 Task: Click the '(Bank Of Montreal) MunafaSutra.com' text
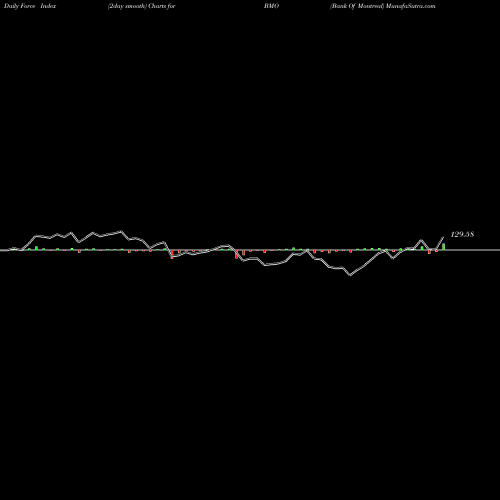point(383,6)
